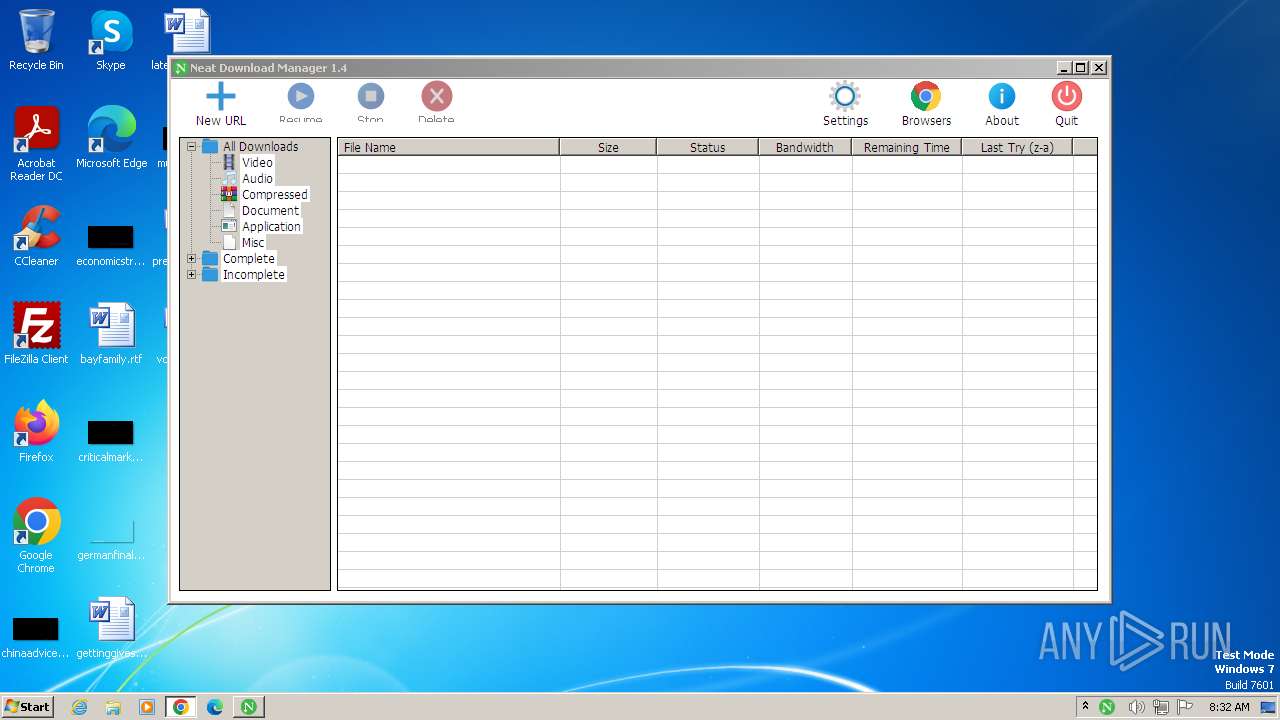
Task: Maximize the Neat Download Manager window
Action: pyautogui.click(x=1080, y=68)
